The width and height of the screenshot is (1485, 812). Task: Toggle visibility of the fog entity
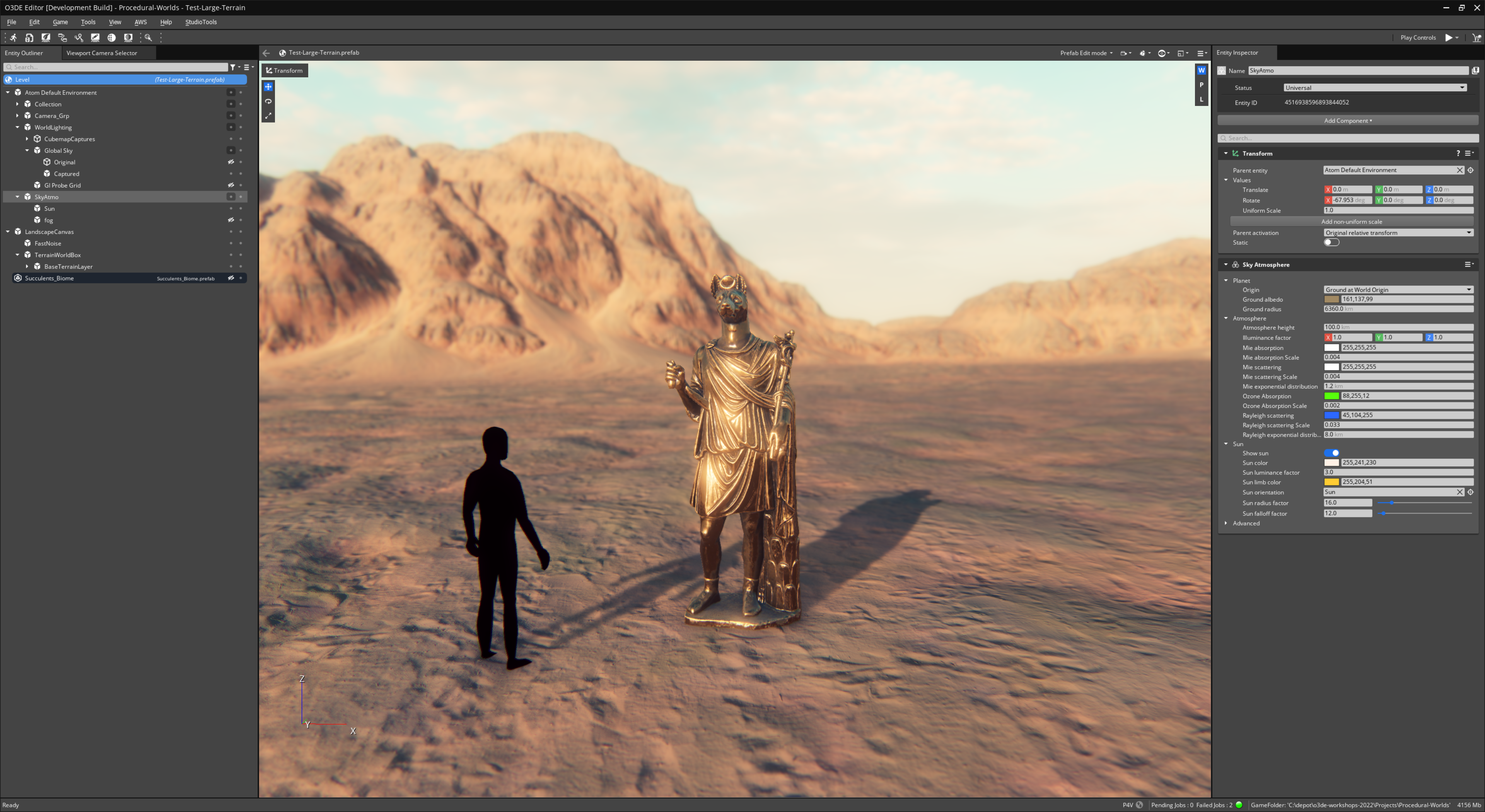point(230,220)
